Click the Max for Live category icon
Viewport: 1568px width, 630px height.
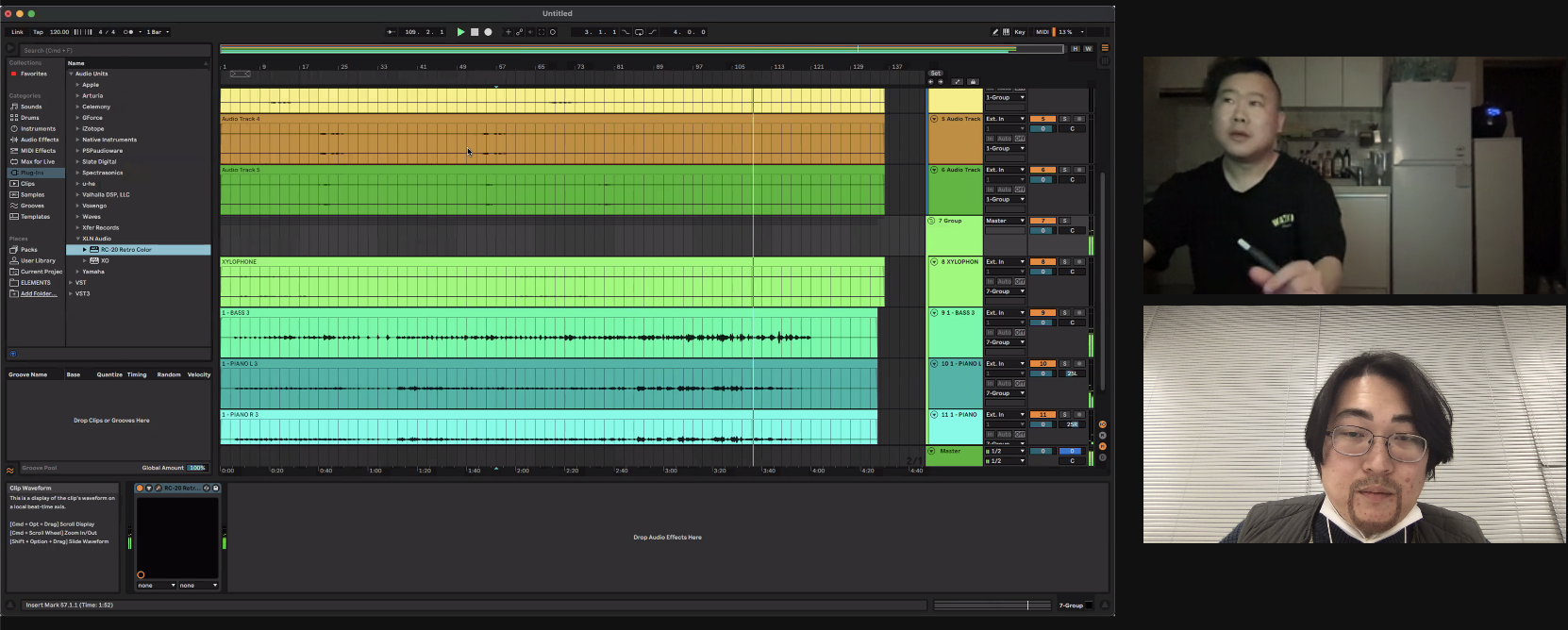(14, 161)
